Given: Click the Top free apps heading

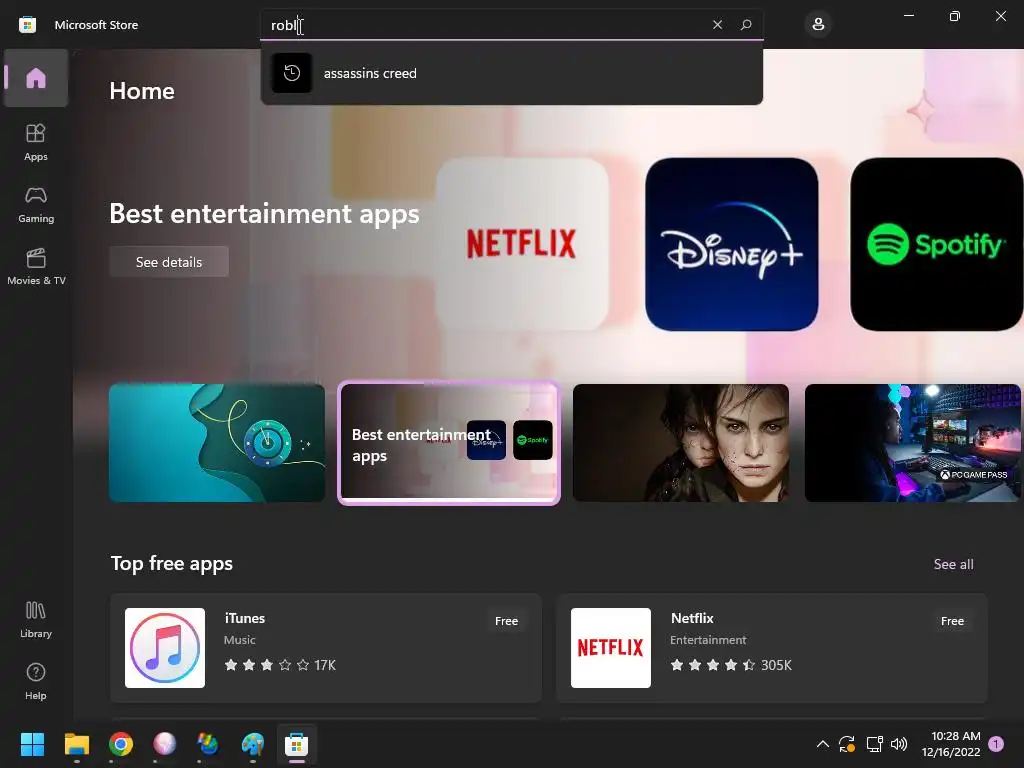Looking at the screenshot, I should 172,564.
